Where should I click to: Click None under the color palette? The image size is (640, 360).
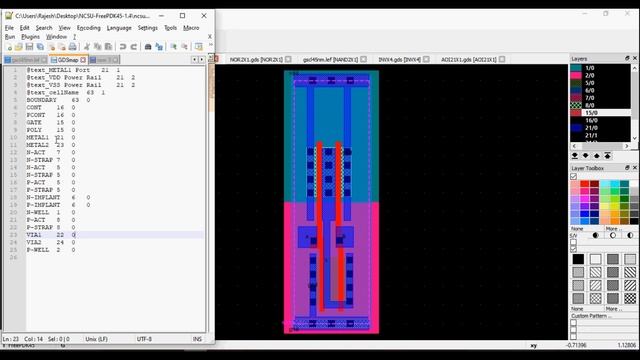(578, 229)
